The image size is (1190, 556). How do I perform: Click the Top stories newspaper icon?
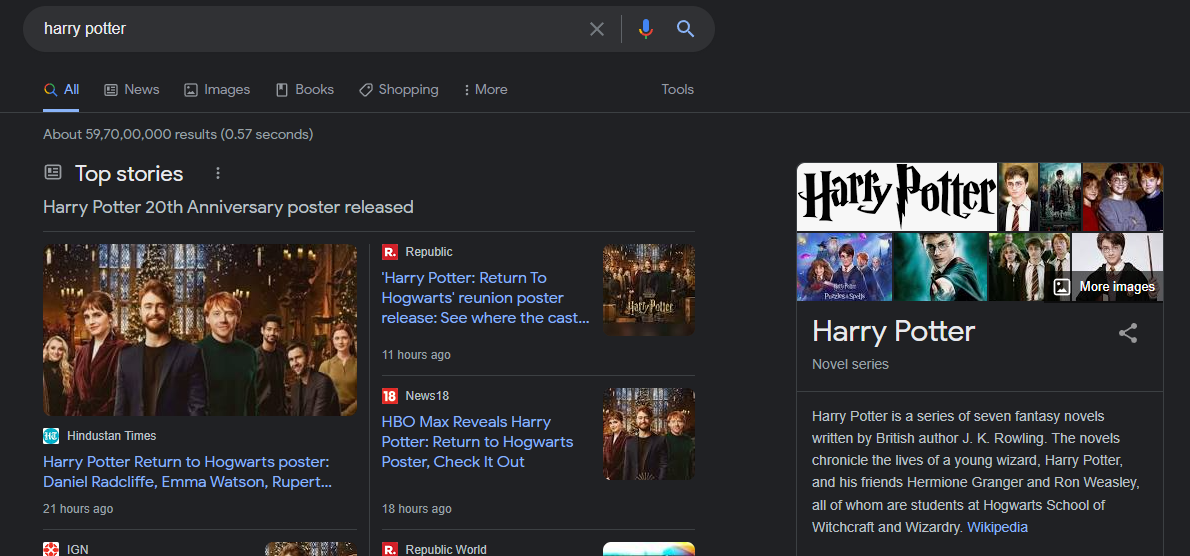pyautogui.click(x=52, y=172)
